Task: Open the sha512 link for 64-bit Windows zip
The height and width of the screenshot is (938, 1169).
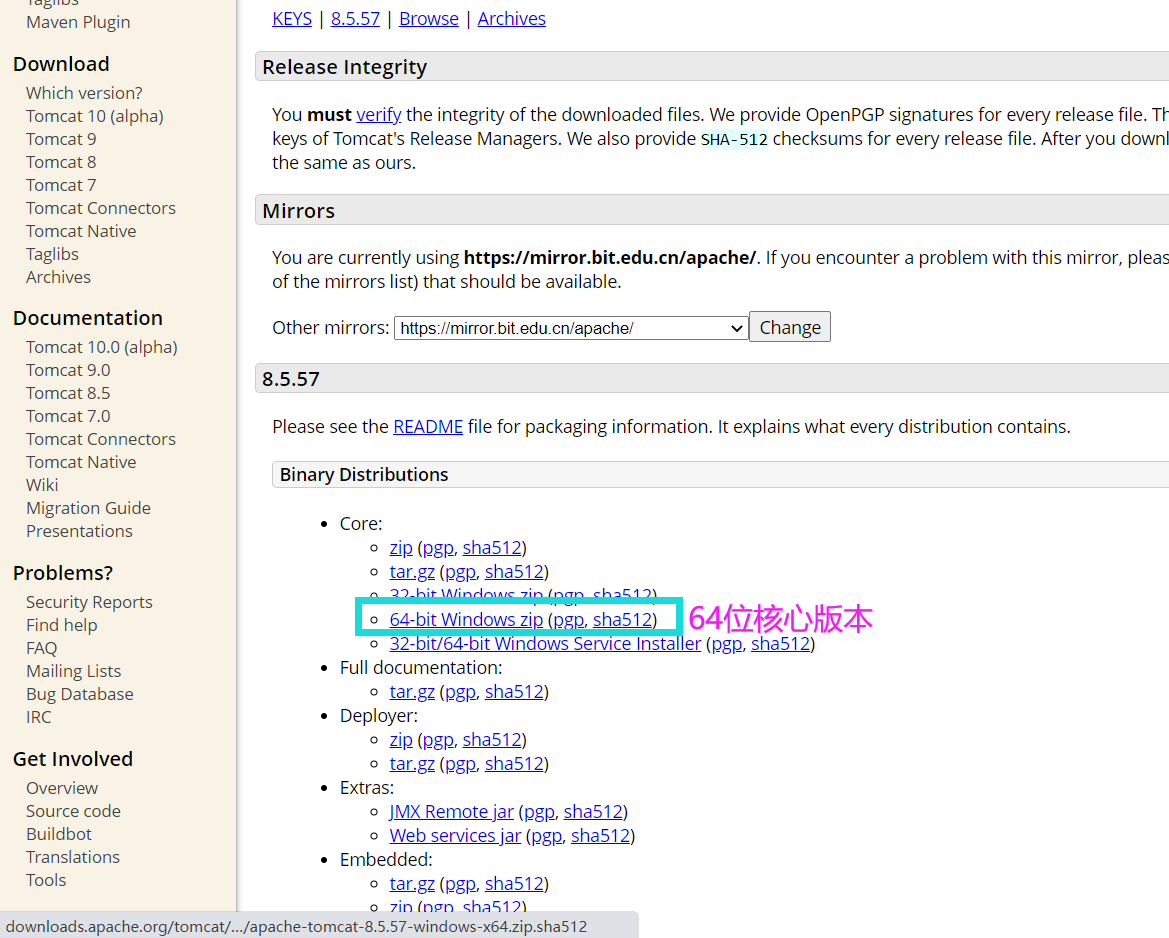Action: point(623,620)
